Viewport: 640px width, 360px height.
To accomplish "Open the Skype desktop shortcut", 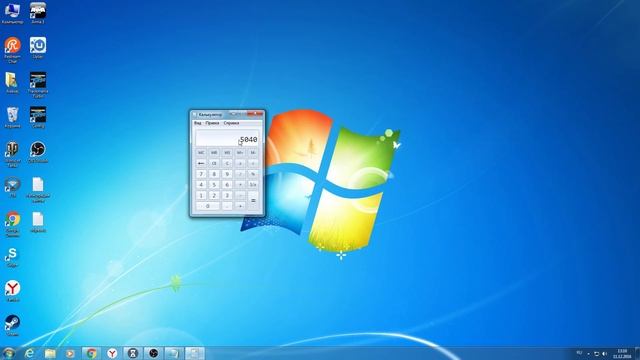I will click(x=12, y=257).
